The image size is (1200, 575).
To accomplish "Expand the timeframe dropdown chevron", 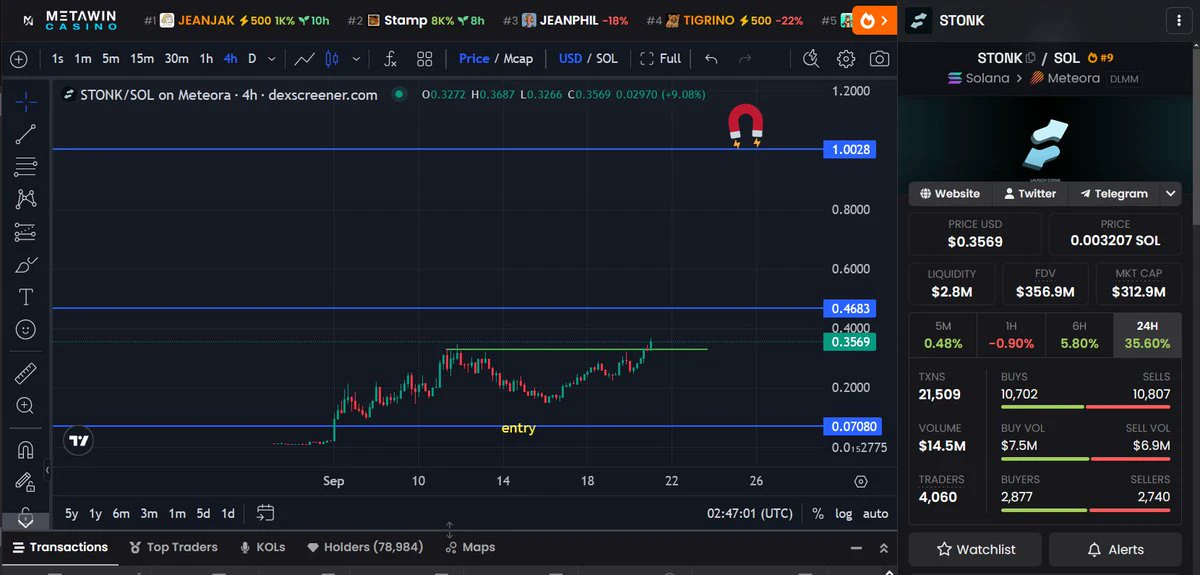I will click(x=273, y=59).
